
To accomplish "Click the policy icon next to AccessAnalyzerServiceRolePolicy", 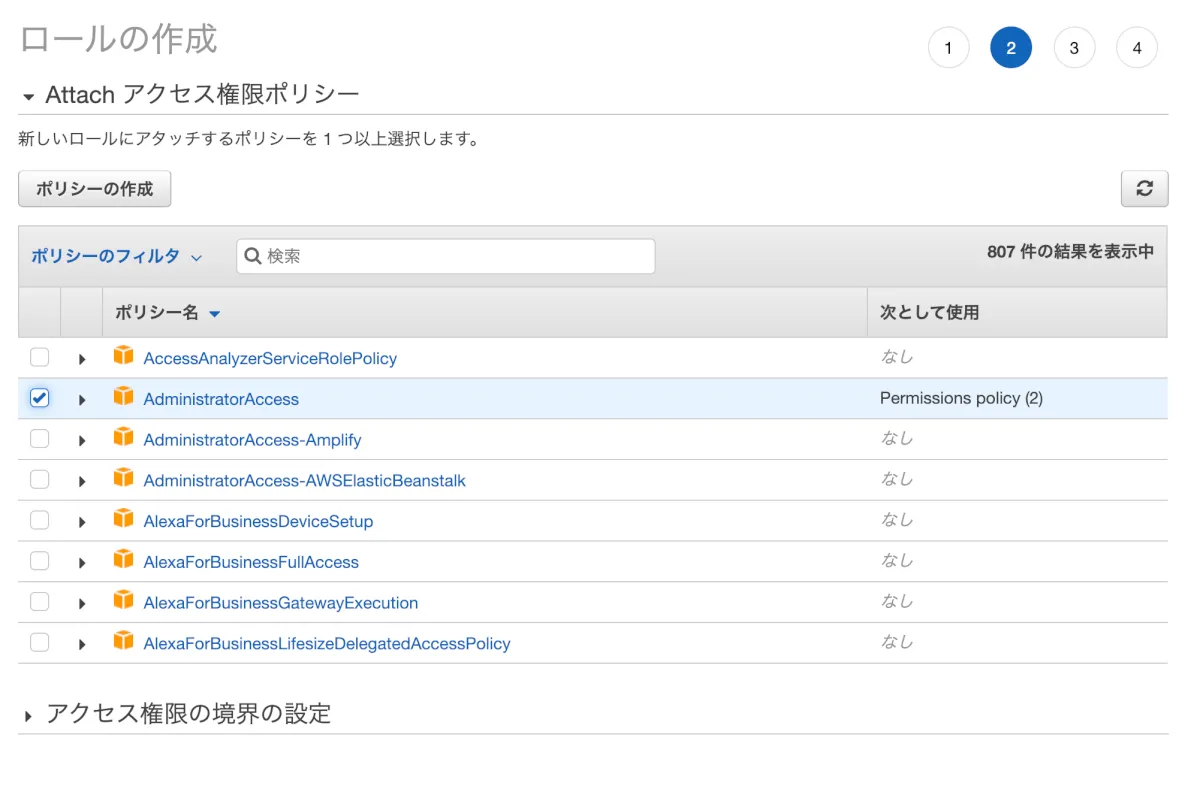I will click(123, 356).
